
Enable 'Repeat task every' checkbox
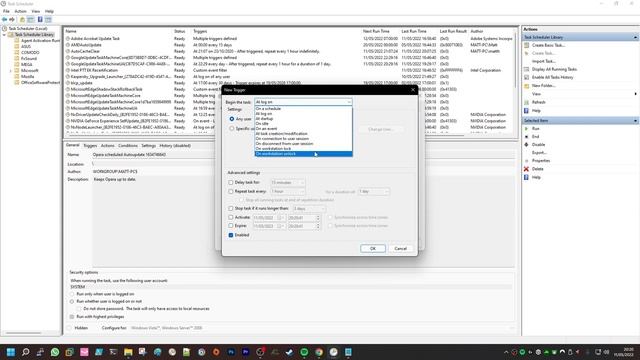231,191
